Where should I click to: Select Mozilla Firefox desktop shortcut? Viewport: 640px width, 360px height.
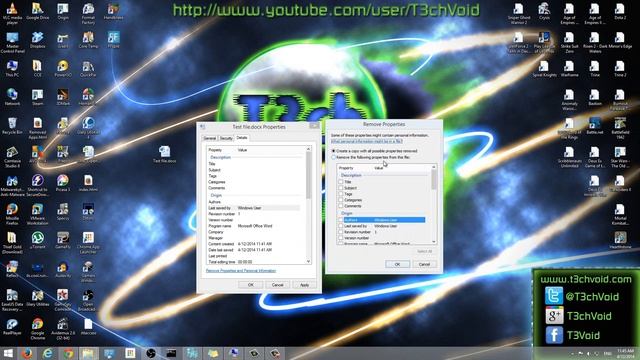click(12, 214)
